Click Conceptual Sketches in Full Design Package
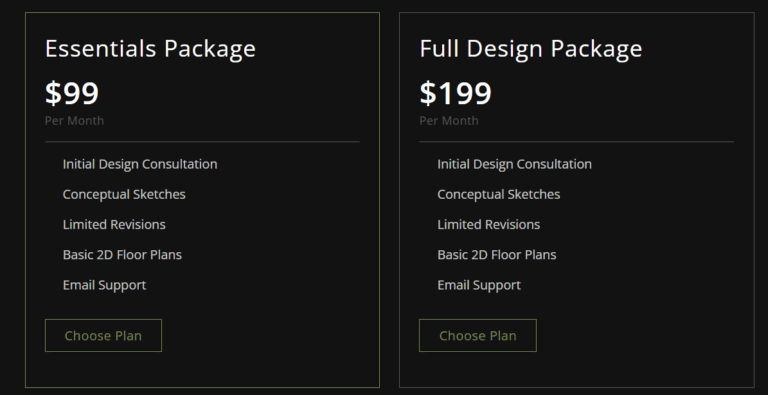Viewport: 768px width, 395px height. (x=499, y=195)
